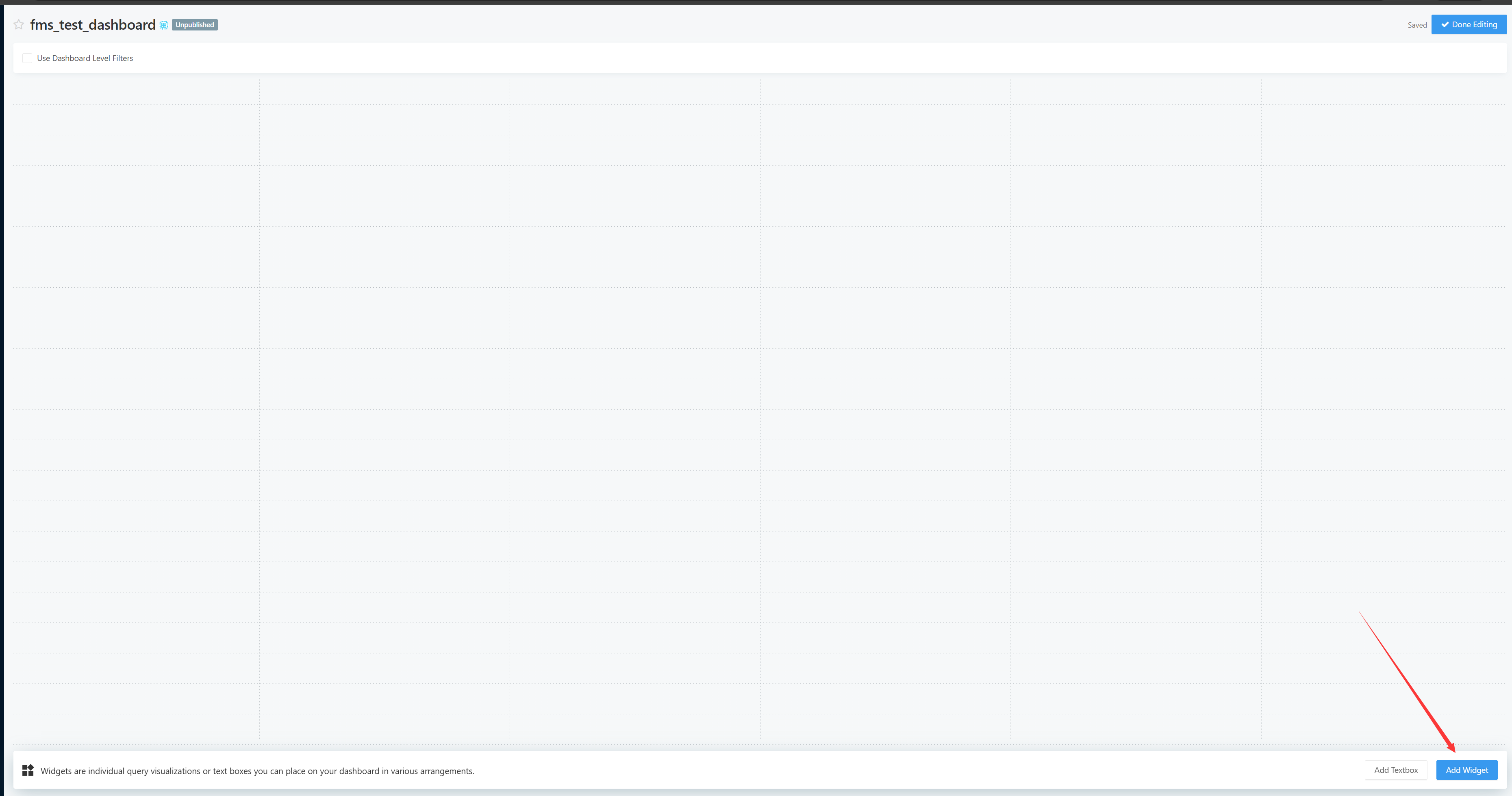Click Add Textbox in the bottom bar
Image resolution: width=1512 pixels, height=796 pixels.
pos(1396,770)
